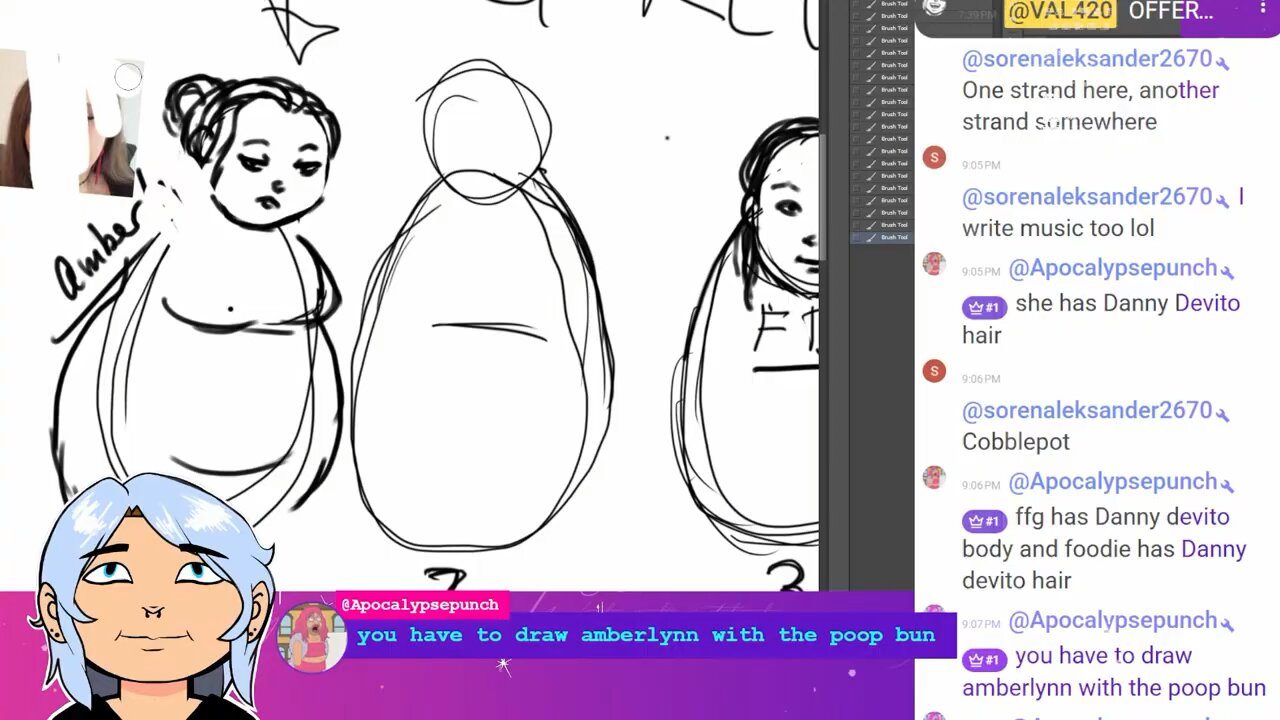Click wrench badge on the 'Cobblepot' message
The width and height of the screenshot is (1280, 720).
[x=1223, y=414]
